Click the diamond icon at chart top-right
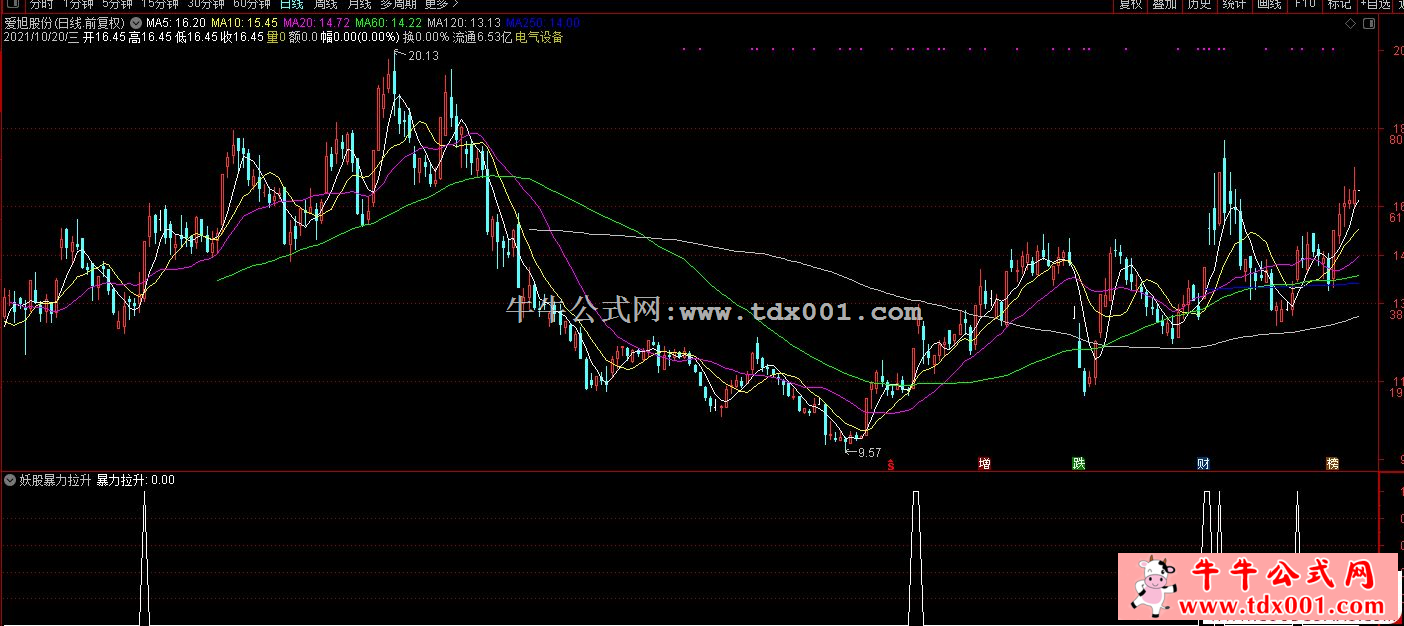Image resolution: width=1404 pixels, height=626 pixels. (x=1352, y=22)
